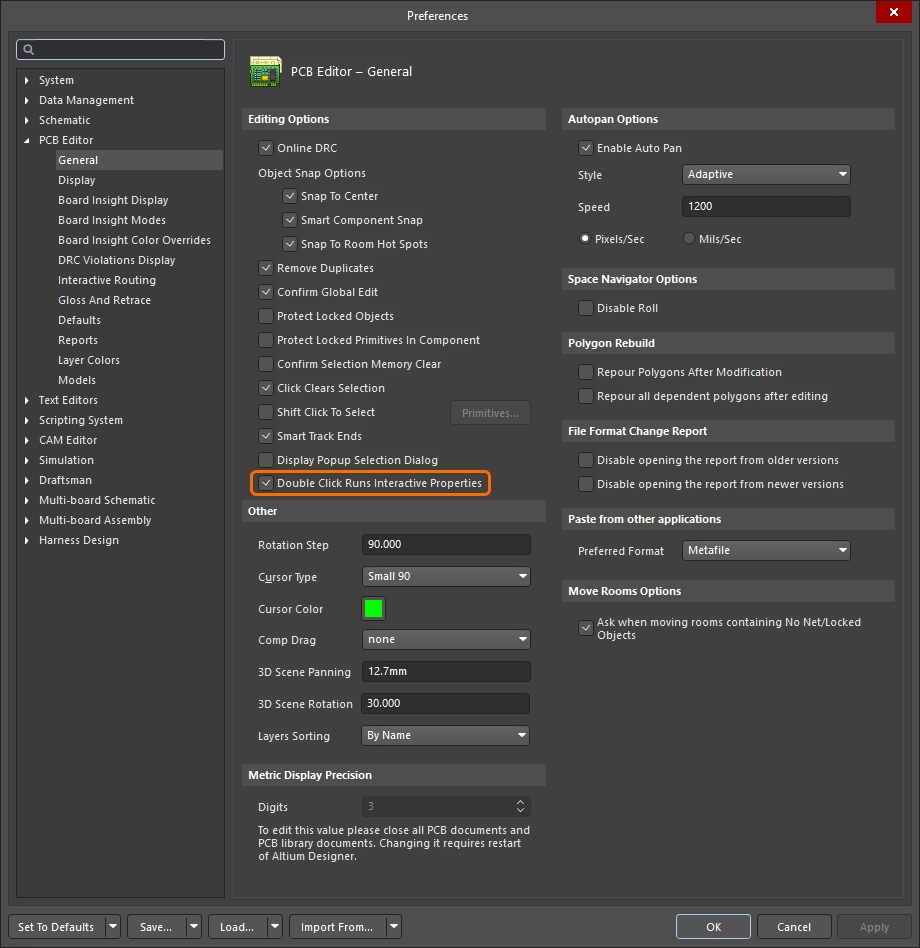The width and height of the screenshot is (920, 948).
Task: Expand the System tree node
Action: (27, 80)
